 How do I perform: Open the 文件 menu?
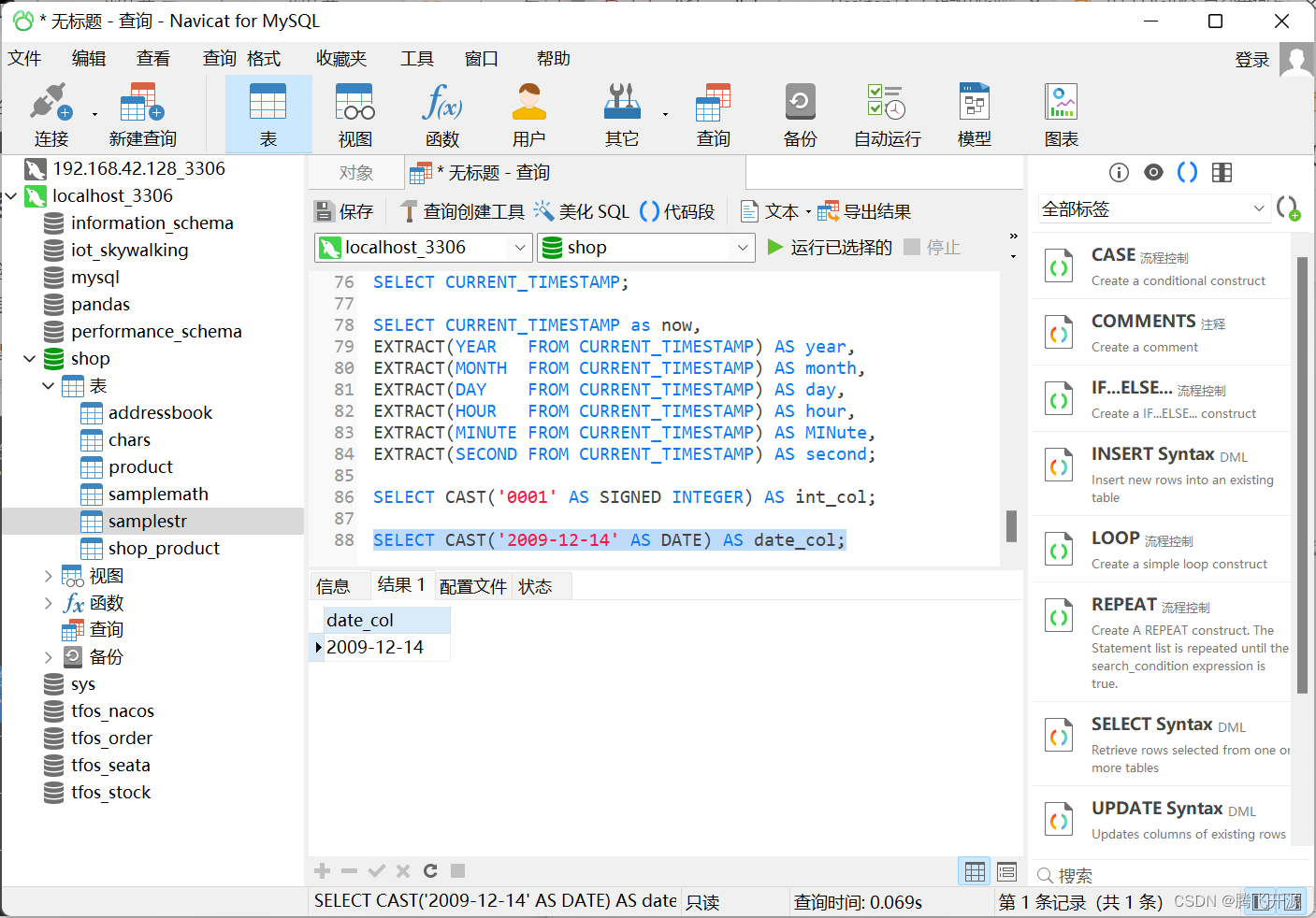coord(25,59)
